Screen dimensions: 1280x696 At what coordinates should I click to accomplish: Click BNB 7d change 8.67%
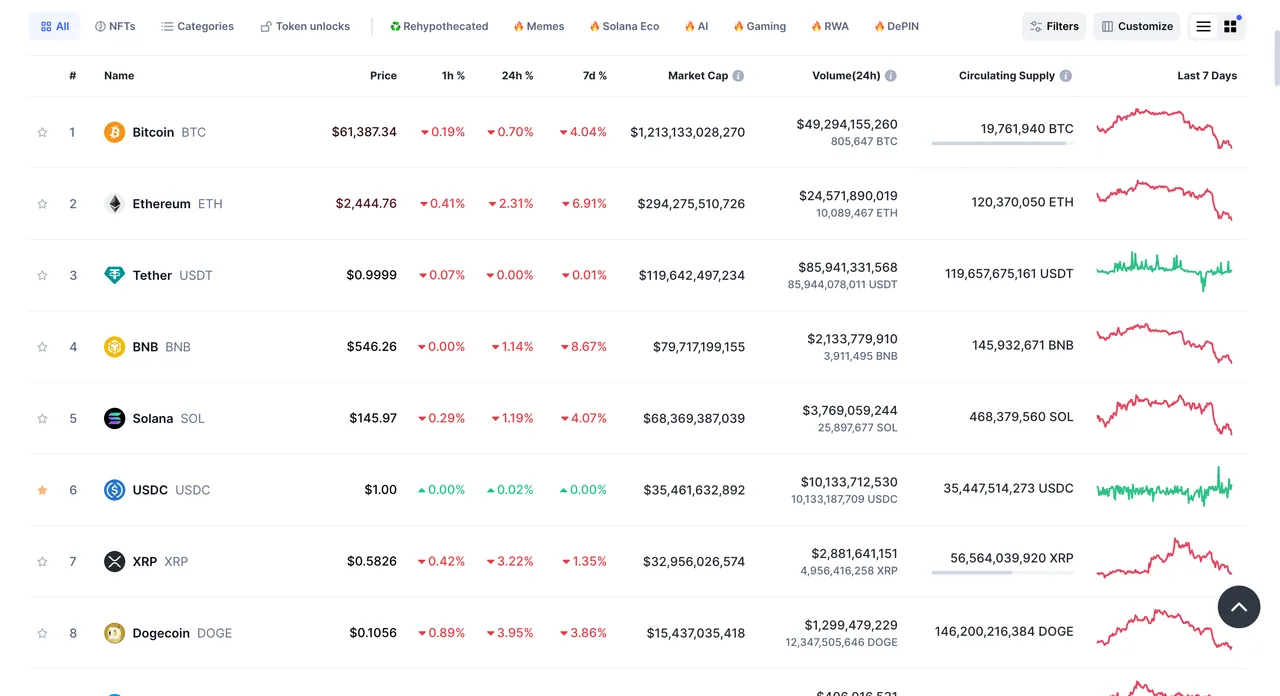(x=584, y=347)
